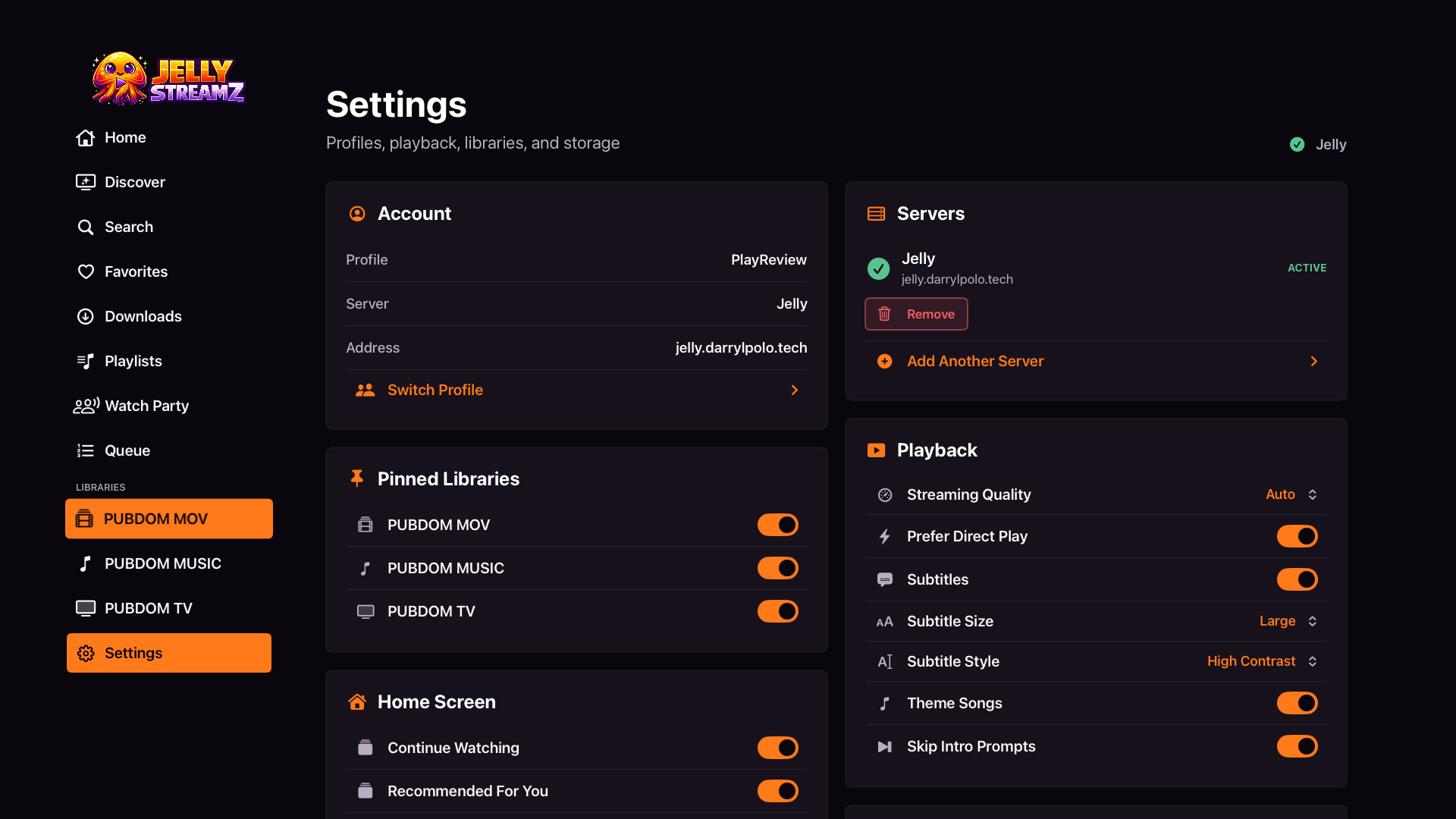The height and width of the screenshot is (819, 1456).
Task: Open Playlists in sidebar
Action: click(169, 361)
